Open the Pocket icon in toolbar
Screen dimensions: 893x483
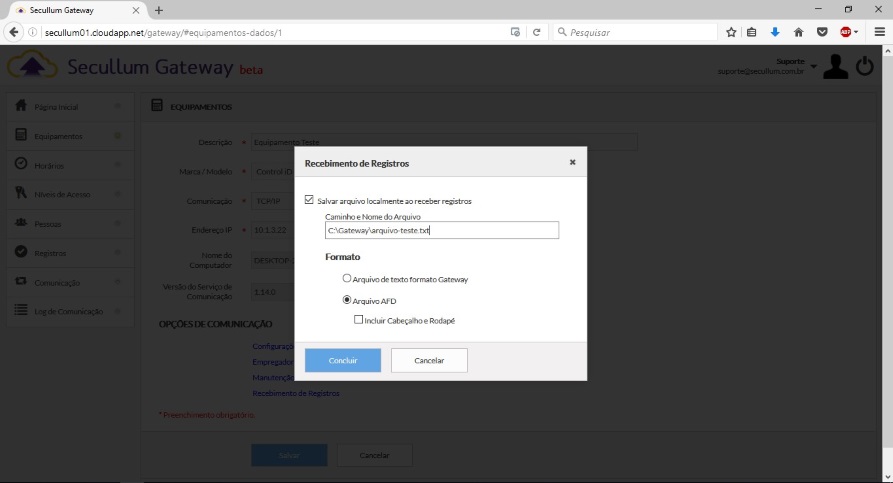click(x=821, y=32)
